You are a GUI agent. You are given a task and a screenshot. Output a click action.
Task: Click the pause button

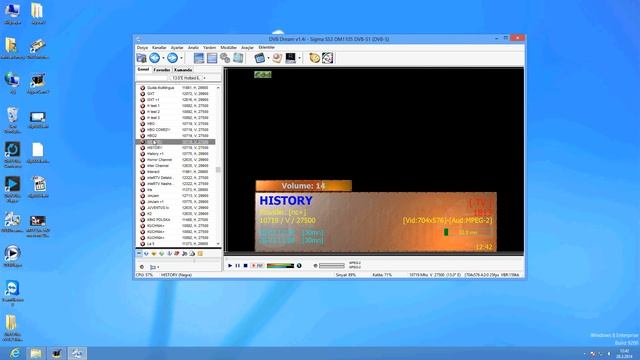coord(238,266)
